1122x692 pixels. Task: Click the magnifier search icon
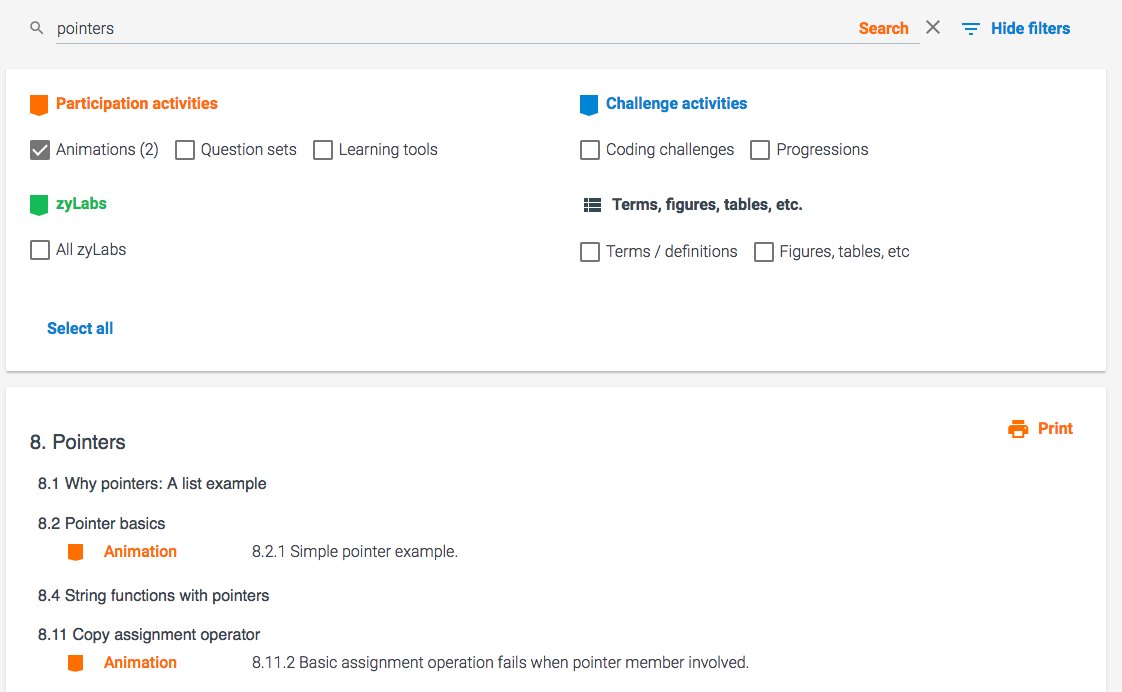(x=37, y=29)
